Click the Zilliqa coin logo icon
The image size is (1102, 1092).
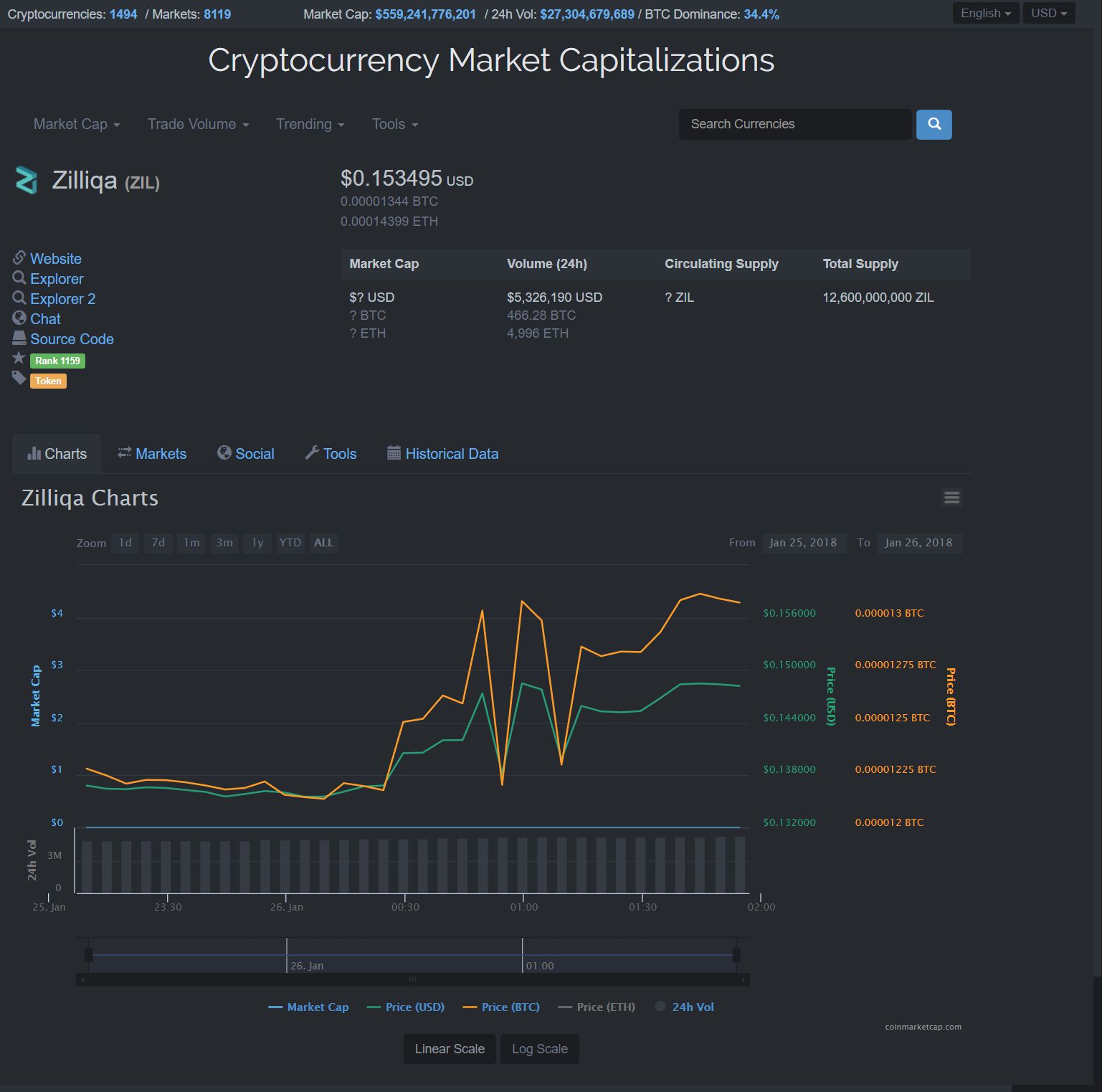pos(27,180)
